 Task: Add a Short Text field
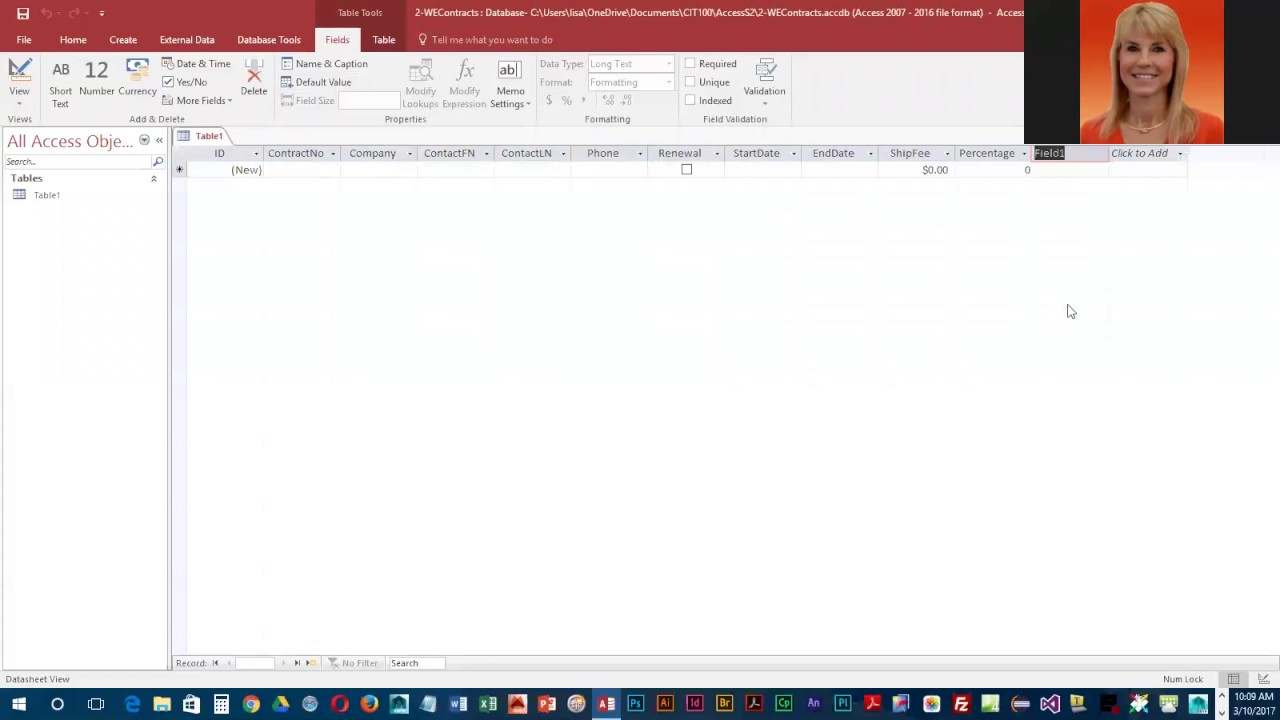click(60, 83)
